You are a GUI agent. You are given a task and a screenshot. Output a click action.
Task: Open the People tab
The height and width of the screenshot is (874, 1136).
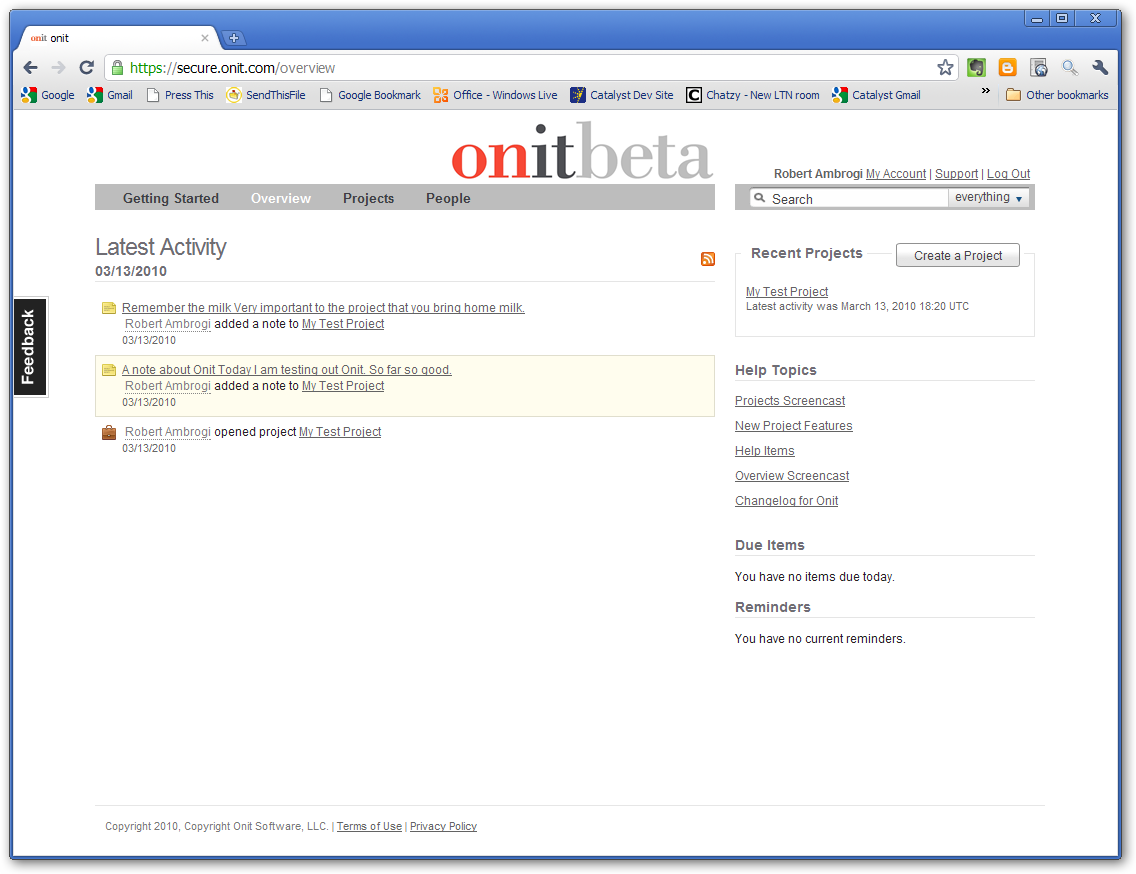pos(448,199)
